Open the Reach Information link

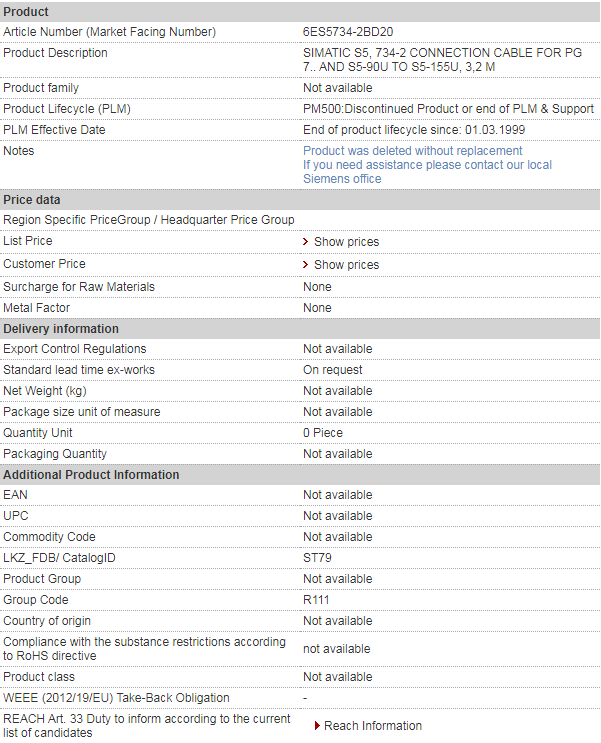click(x=372, y=726)
